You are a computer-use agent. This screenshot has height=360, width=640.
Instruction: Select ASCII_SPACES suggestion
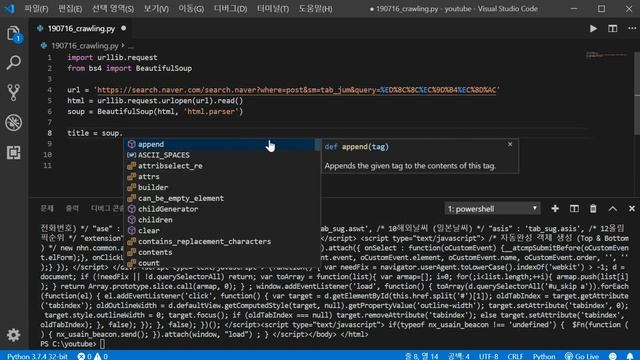pyautogui.click(x=220, y=155)
